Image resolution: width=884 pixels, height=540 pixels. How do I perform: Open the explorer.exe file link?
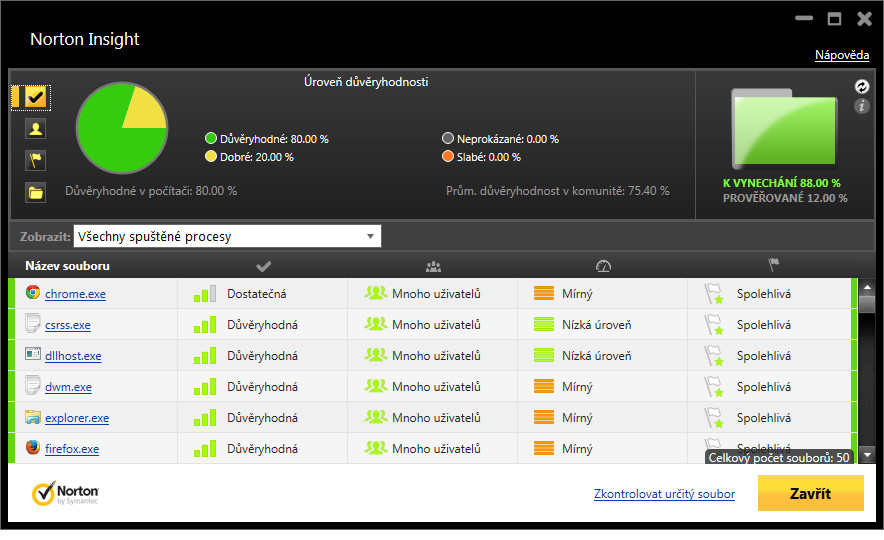(x=77, y=418)
